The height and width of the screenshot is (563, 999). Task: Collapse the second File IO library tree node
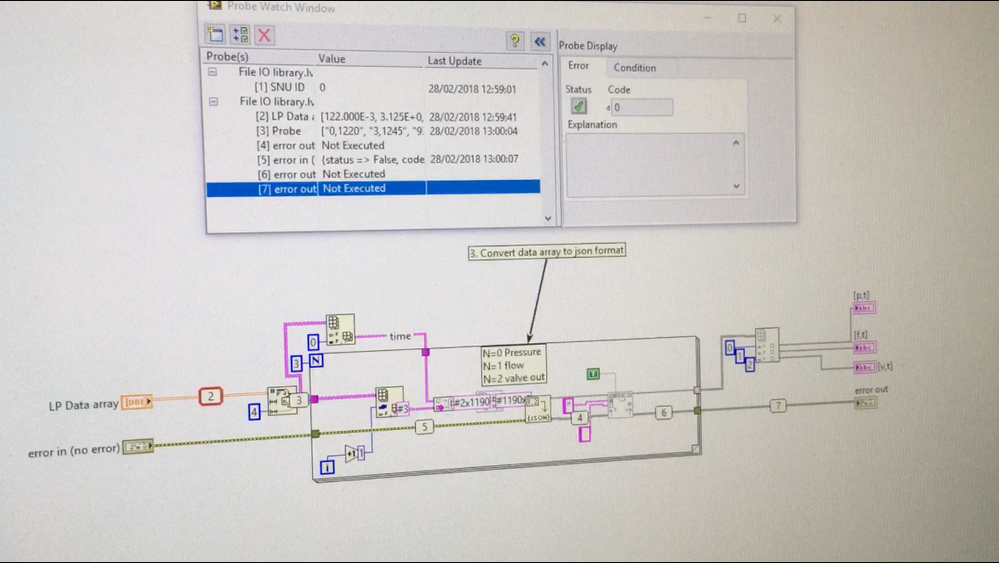[x=212, y=102]
